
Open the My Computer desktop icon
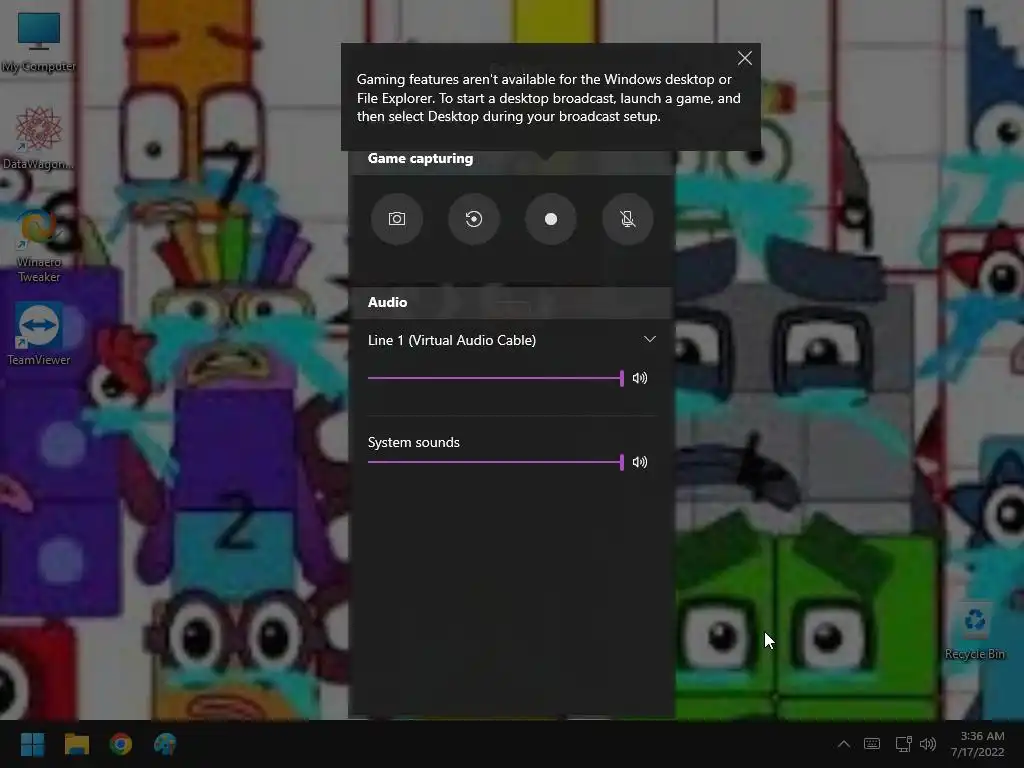point(39,42)
